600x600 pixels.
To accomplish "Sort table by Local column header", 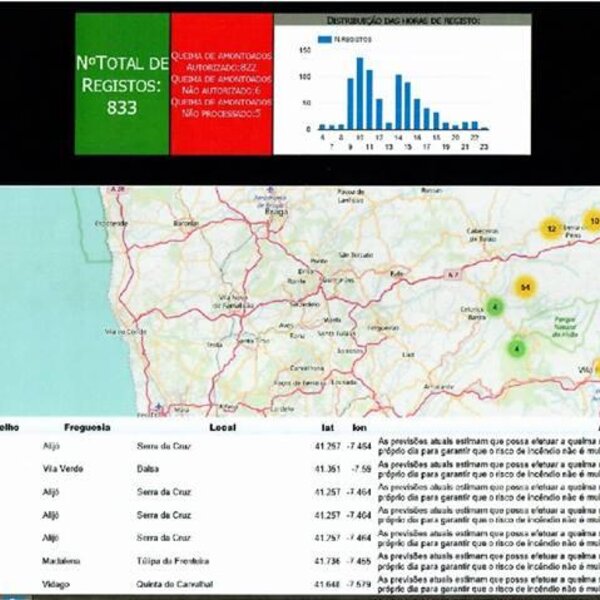I will 222,427.
